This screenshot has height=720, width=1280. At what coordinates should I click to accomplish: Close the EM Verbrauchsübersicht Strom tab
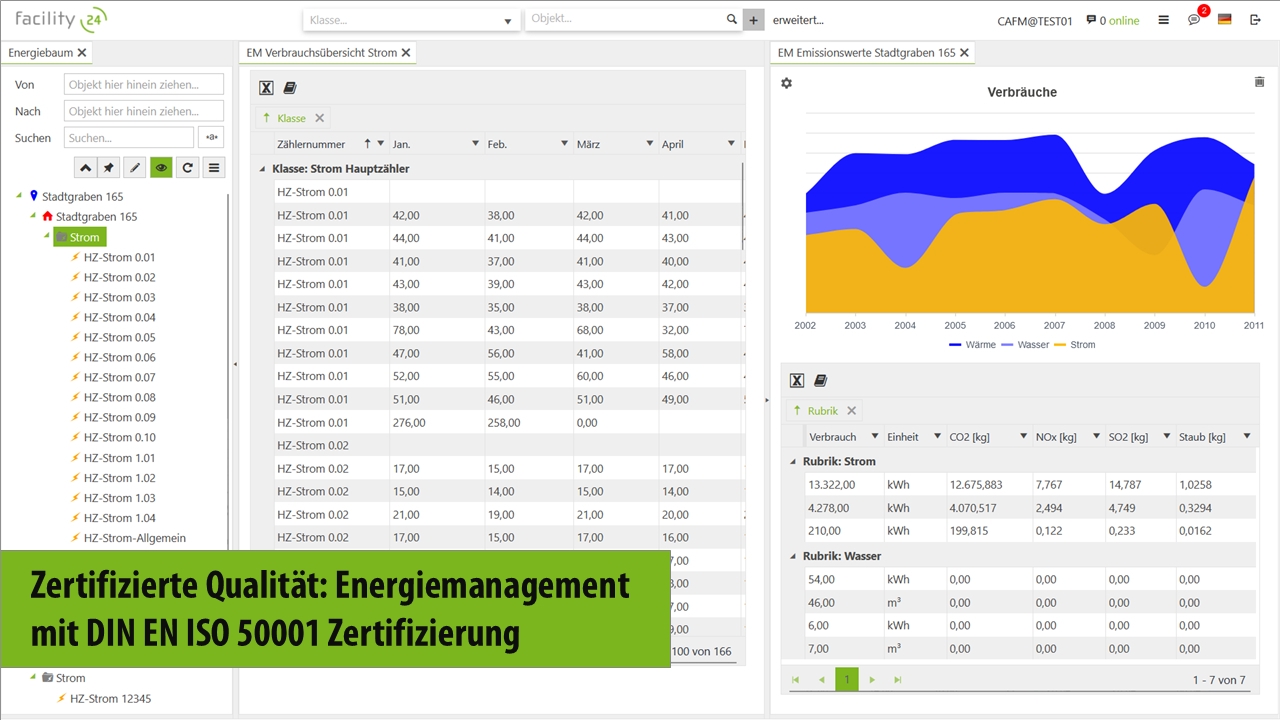(x=406, y=52)
